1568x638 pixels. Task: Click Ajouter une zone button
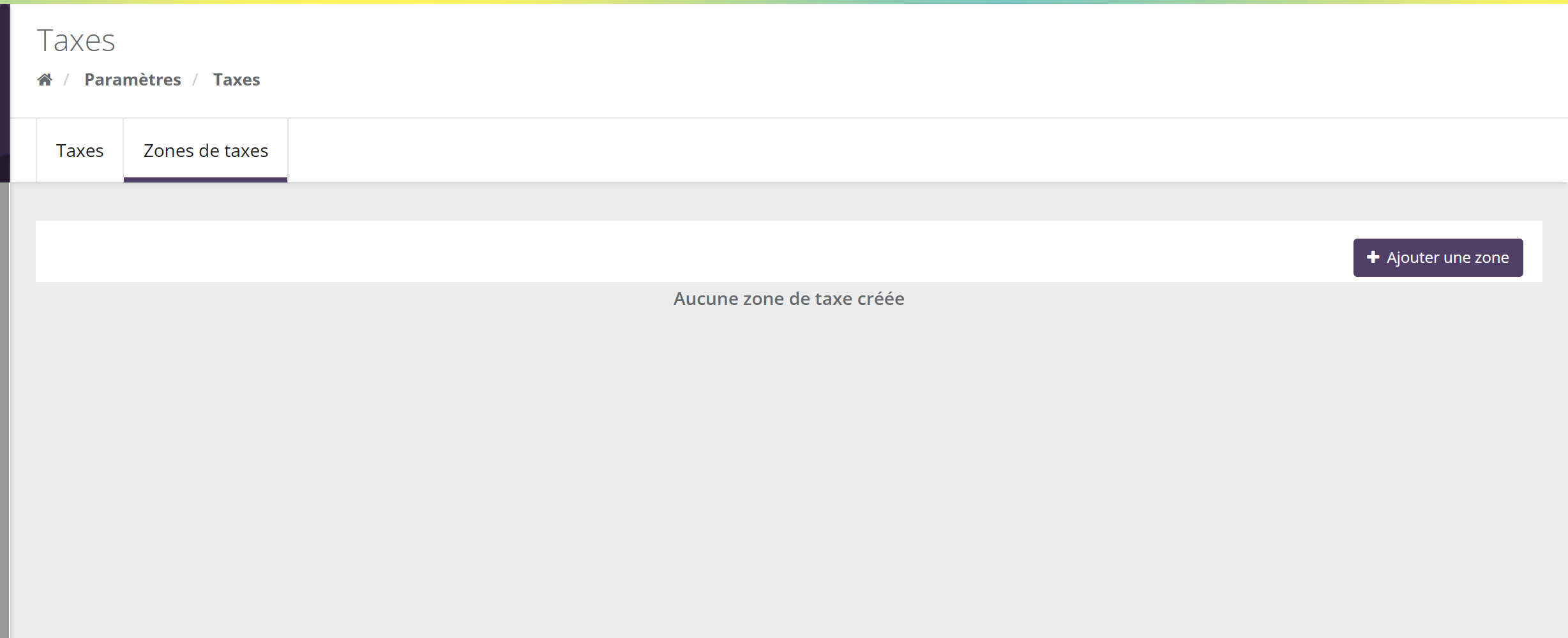(x=1438, y=258)
